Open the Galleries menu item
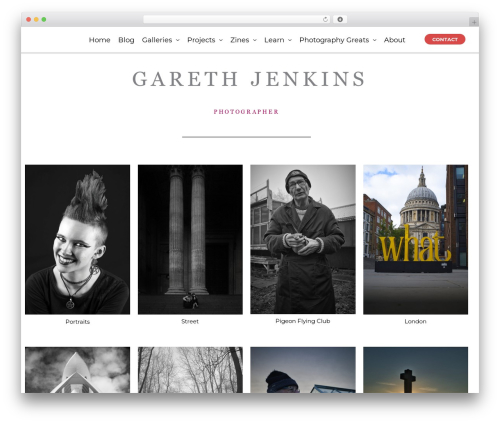This screenshot has height=423, width=500. tap(157, 40)
